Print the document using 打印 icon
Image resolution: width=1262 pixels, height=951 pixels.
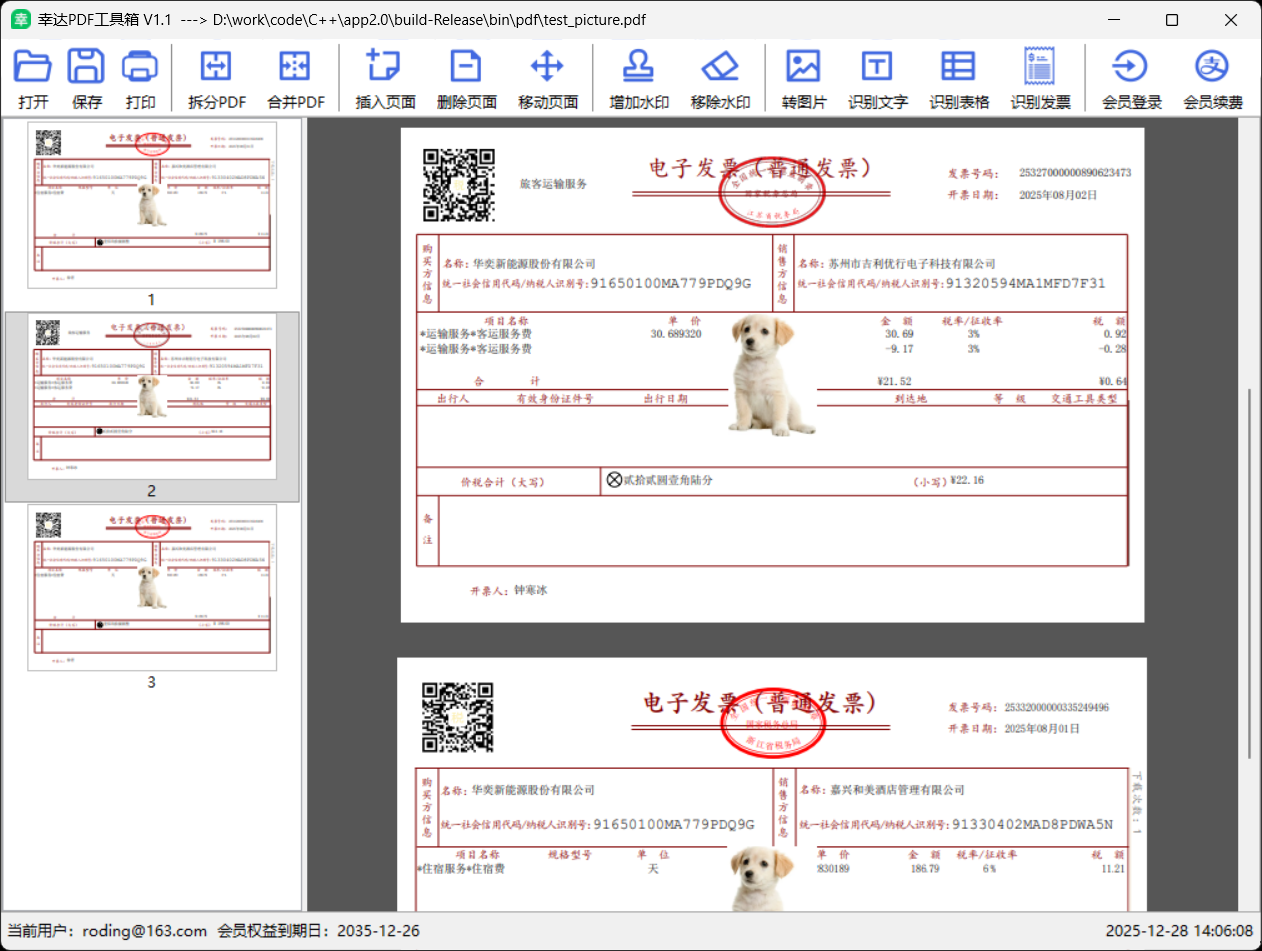coord(141,67)
